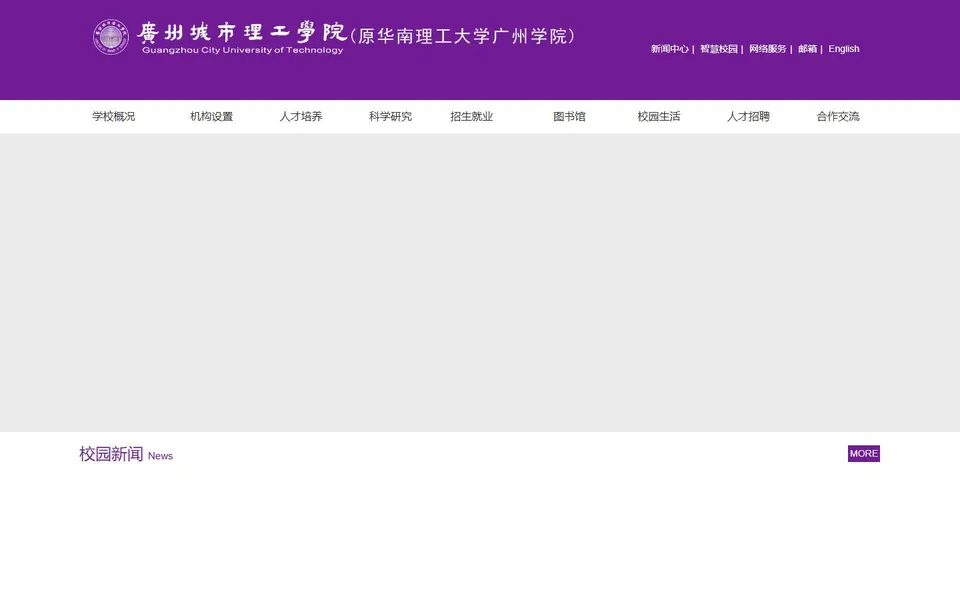Image resolution: width=960 pixels, height=600 pixels.
Task: Open the 学校概况 menu
Action: [113, 116]
